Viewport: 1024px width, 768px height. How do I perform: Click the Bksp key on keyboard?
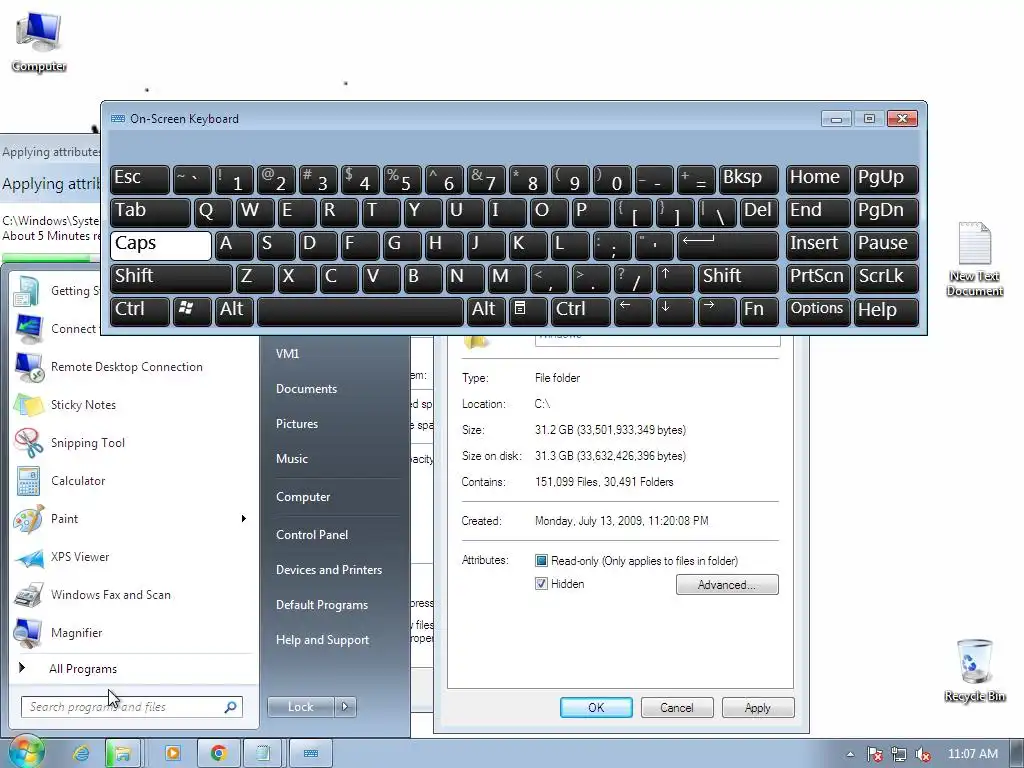(x=748, y=179)
